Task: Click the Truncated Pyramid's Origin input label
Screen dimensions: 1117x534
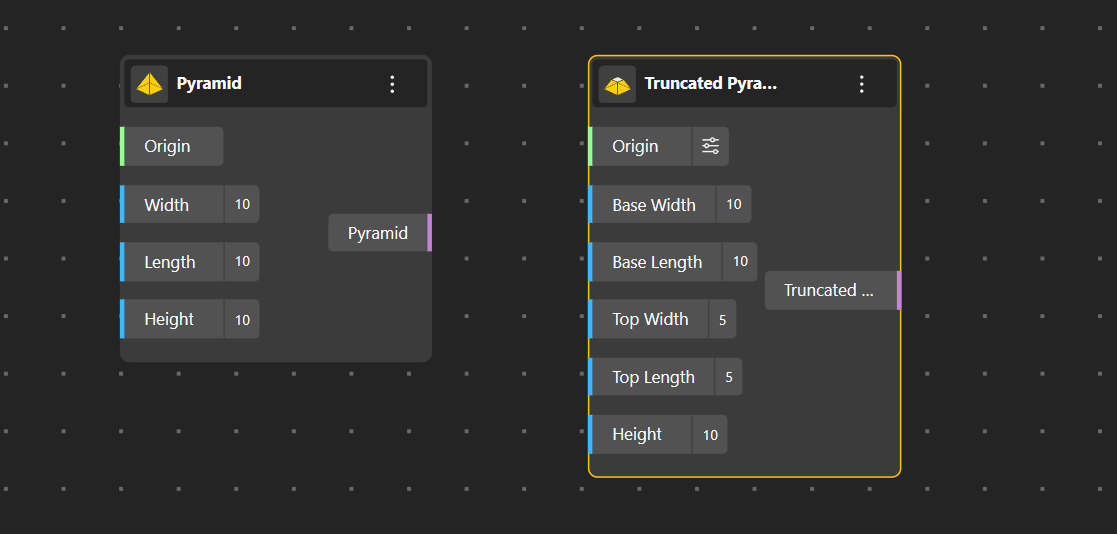Action: tap(636, 146)
